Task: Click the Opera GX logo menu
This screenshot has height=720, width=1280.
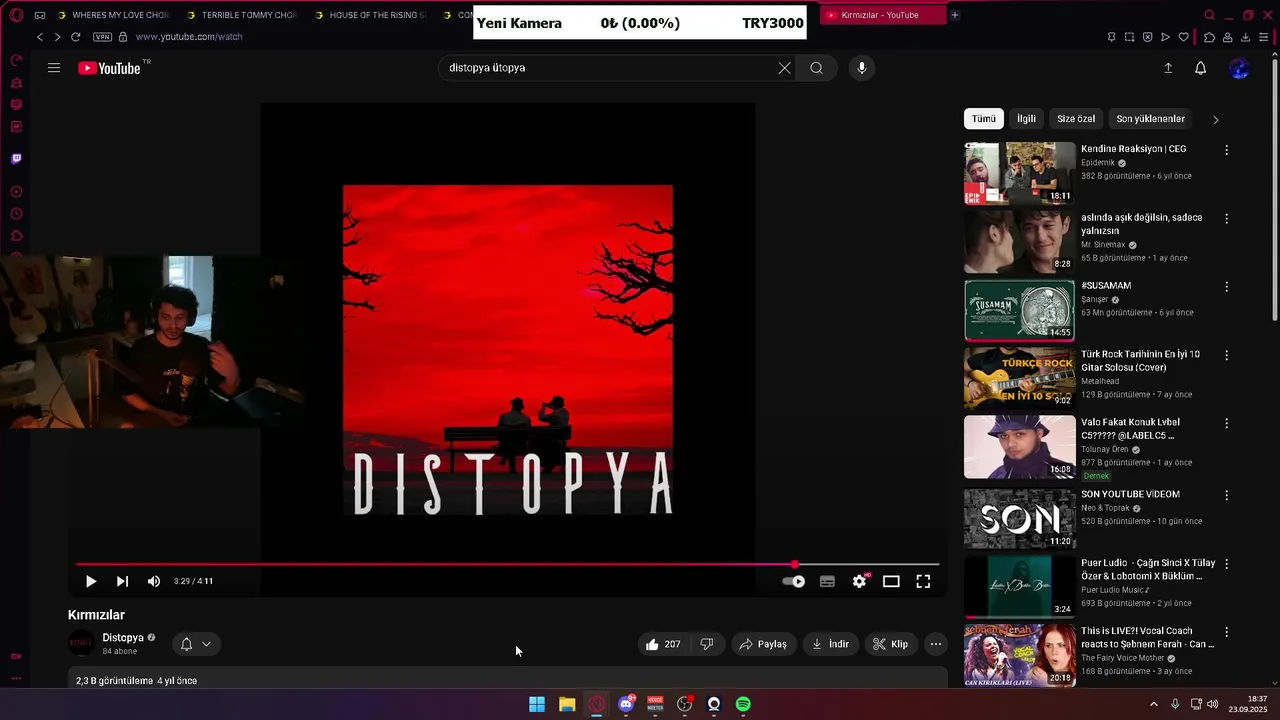Action: pos(16,15)
